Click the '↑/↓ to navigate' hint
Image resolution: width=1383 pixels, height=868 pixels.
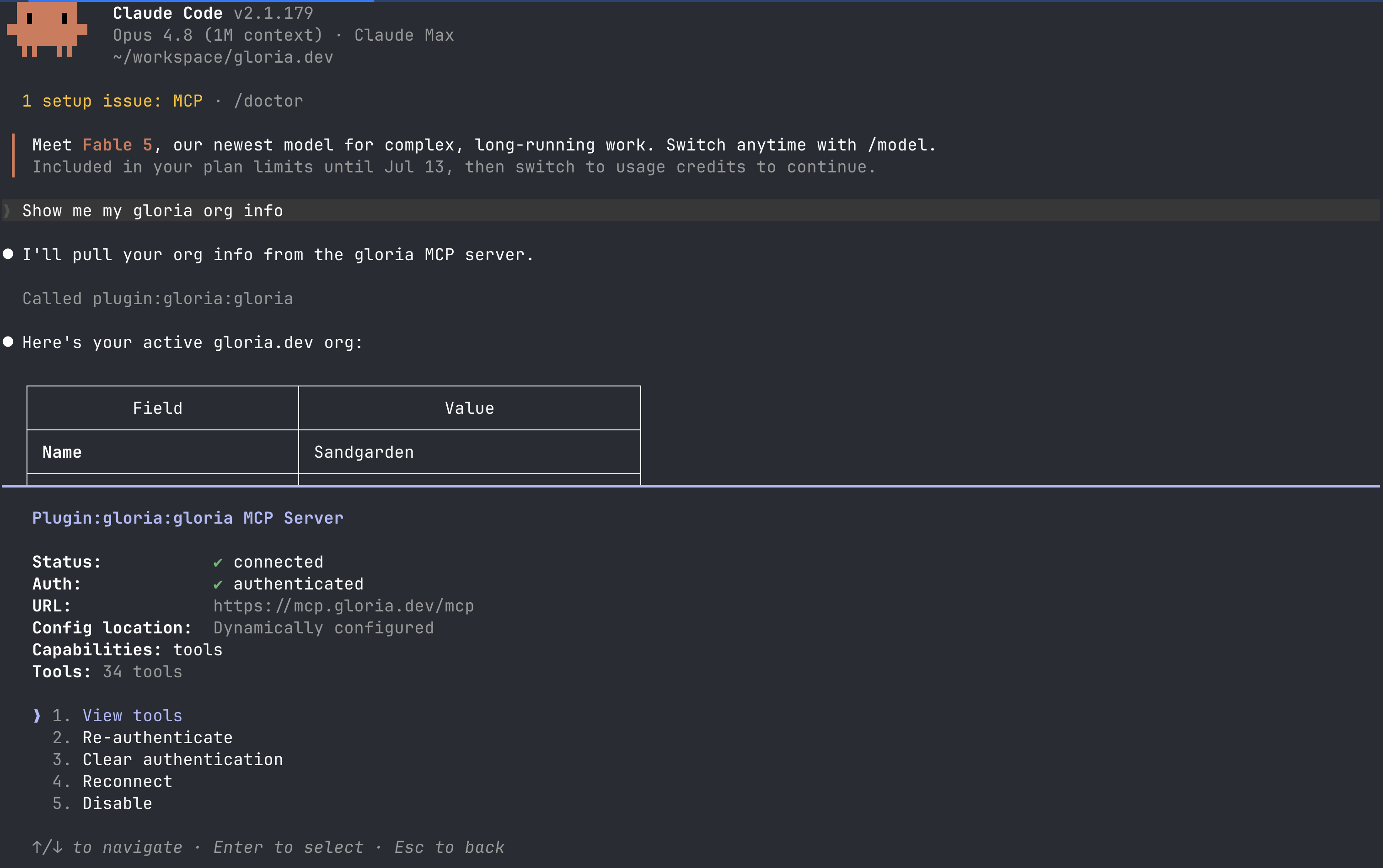(107, 848)
